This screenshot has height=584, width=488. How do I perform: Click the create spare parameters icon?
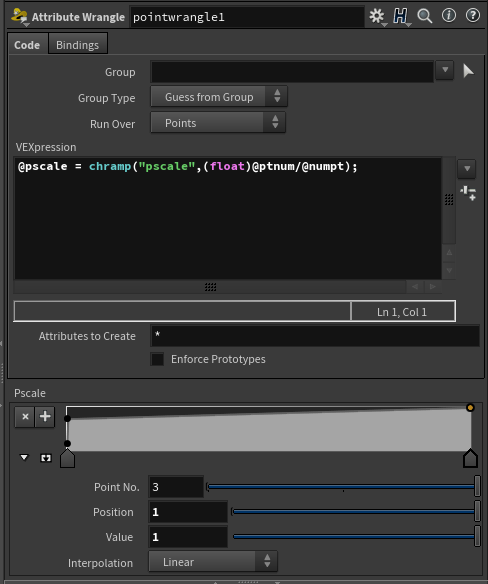point(468,193)
